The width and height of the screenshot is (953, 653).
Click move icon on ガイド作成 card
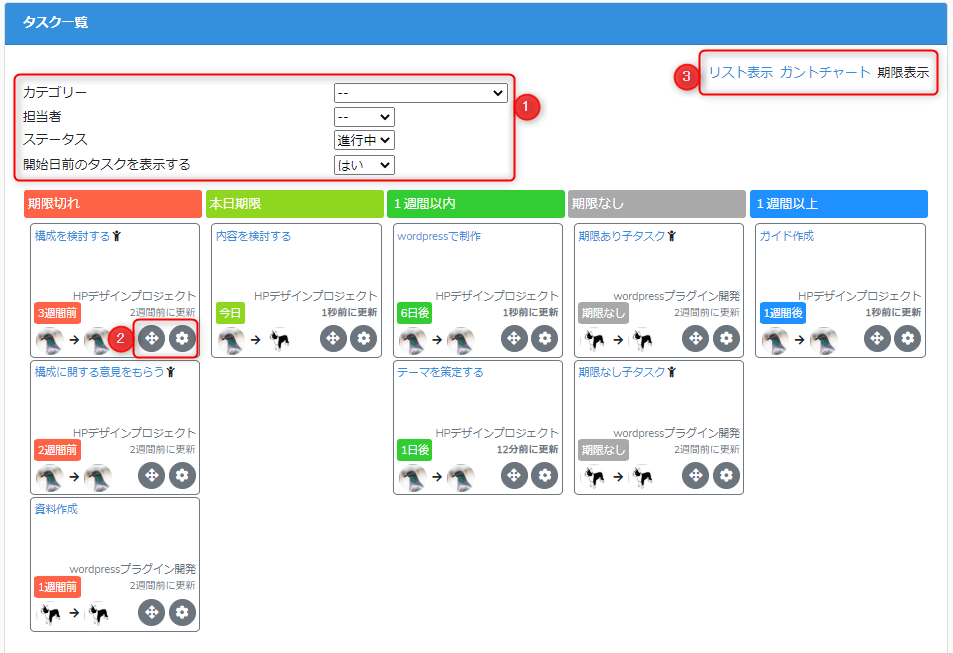[x=877, y=338]
